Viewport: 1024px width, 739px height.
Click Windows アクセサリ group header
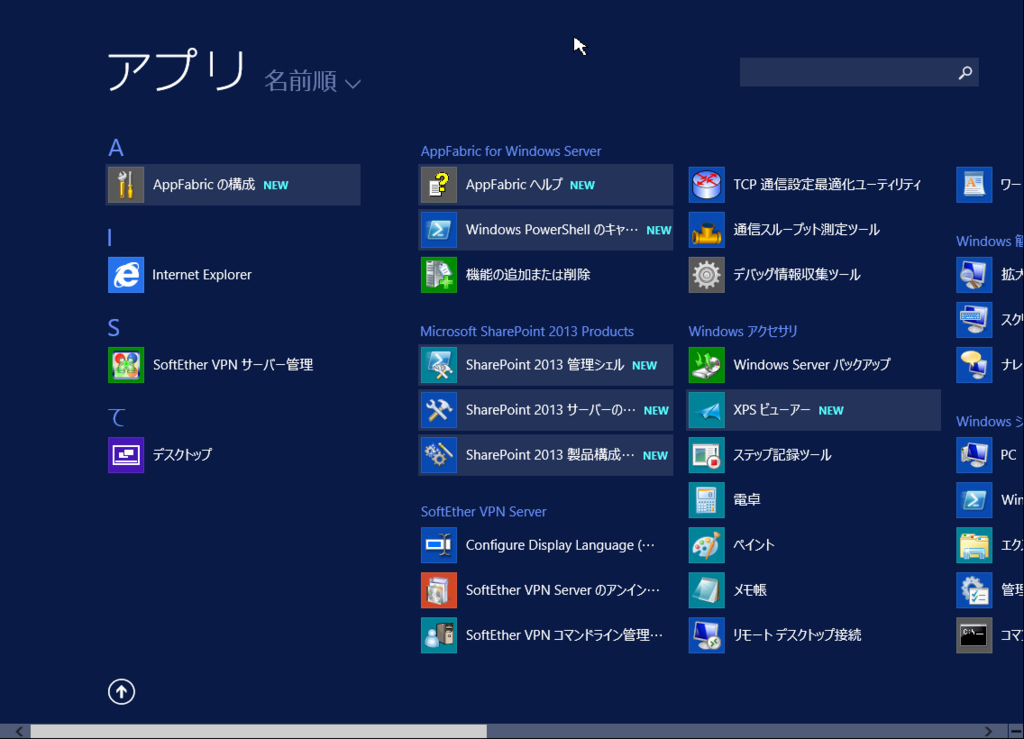743,332
